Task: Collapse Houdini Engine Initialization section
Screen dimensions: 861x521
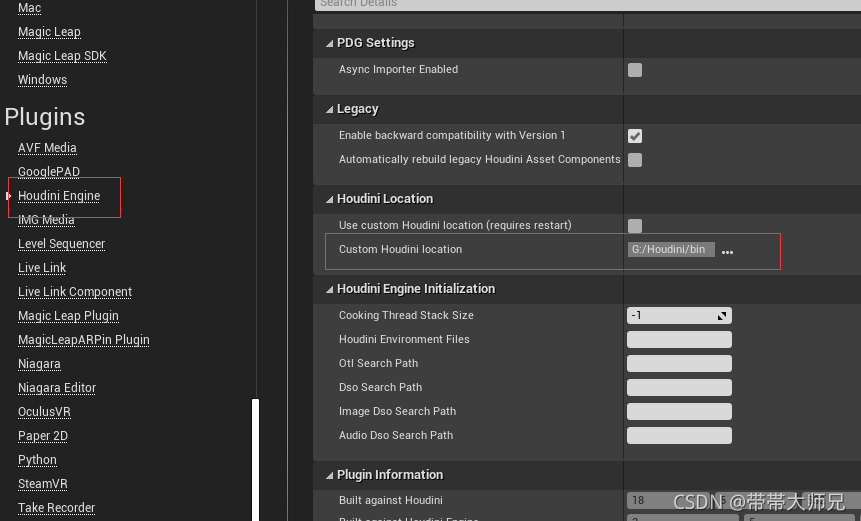Action: (x=329, y=289)
